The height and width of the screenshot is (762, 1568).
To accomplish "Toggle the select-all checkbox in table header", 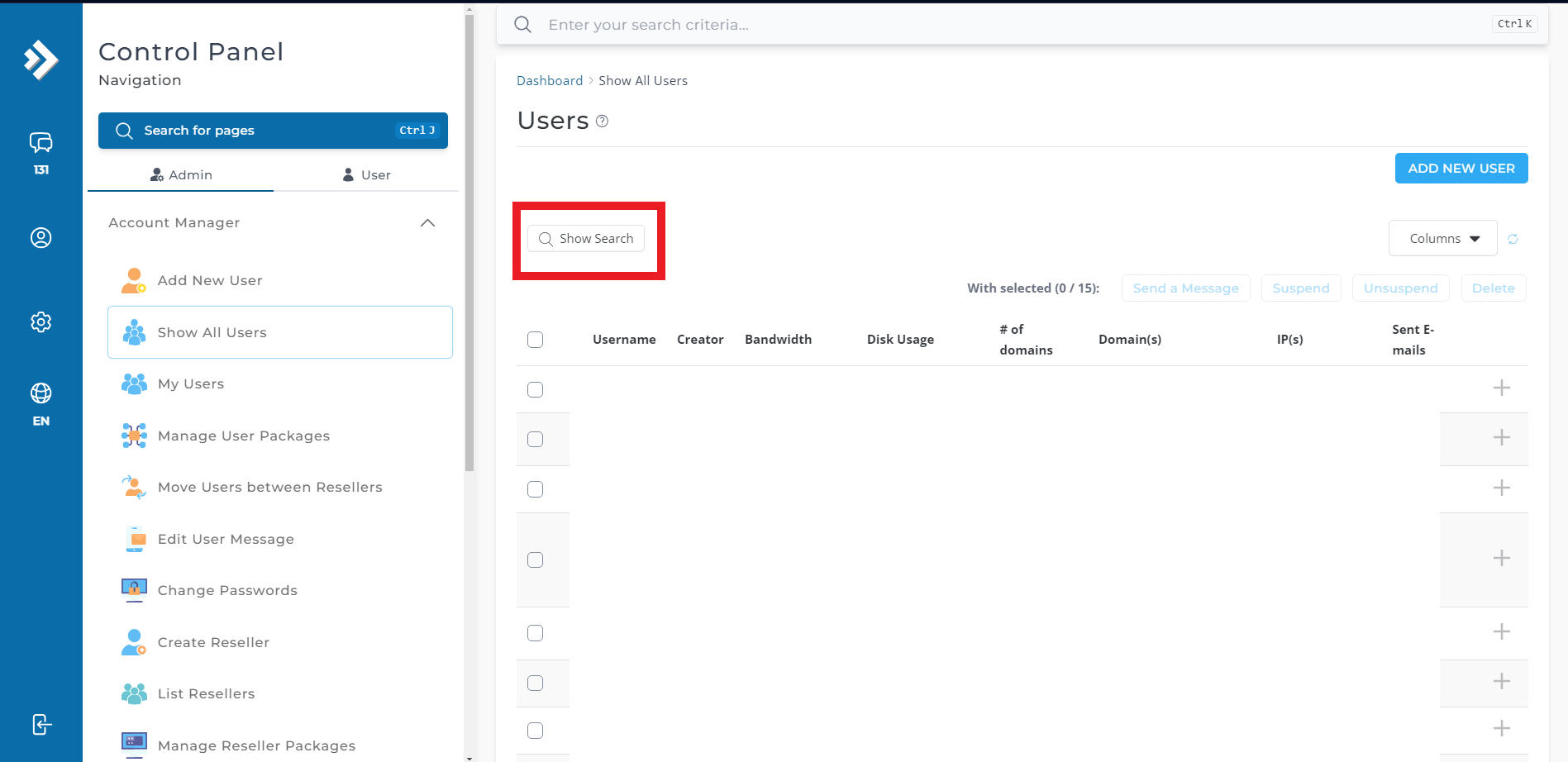I will coord(536,340).
